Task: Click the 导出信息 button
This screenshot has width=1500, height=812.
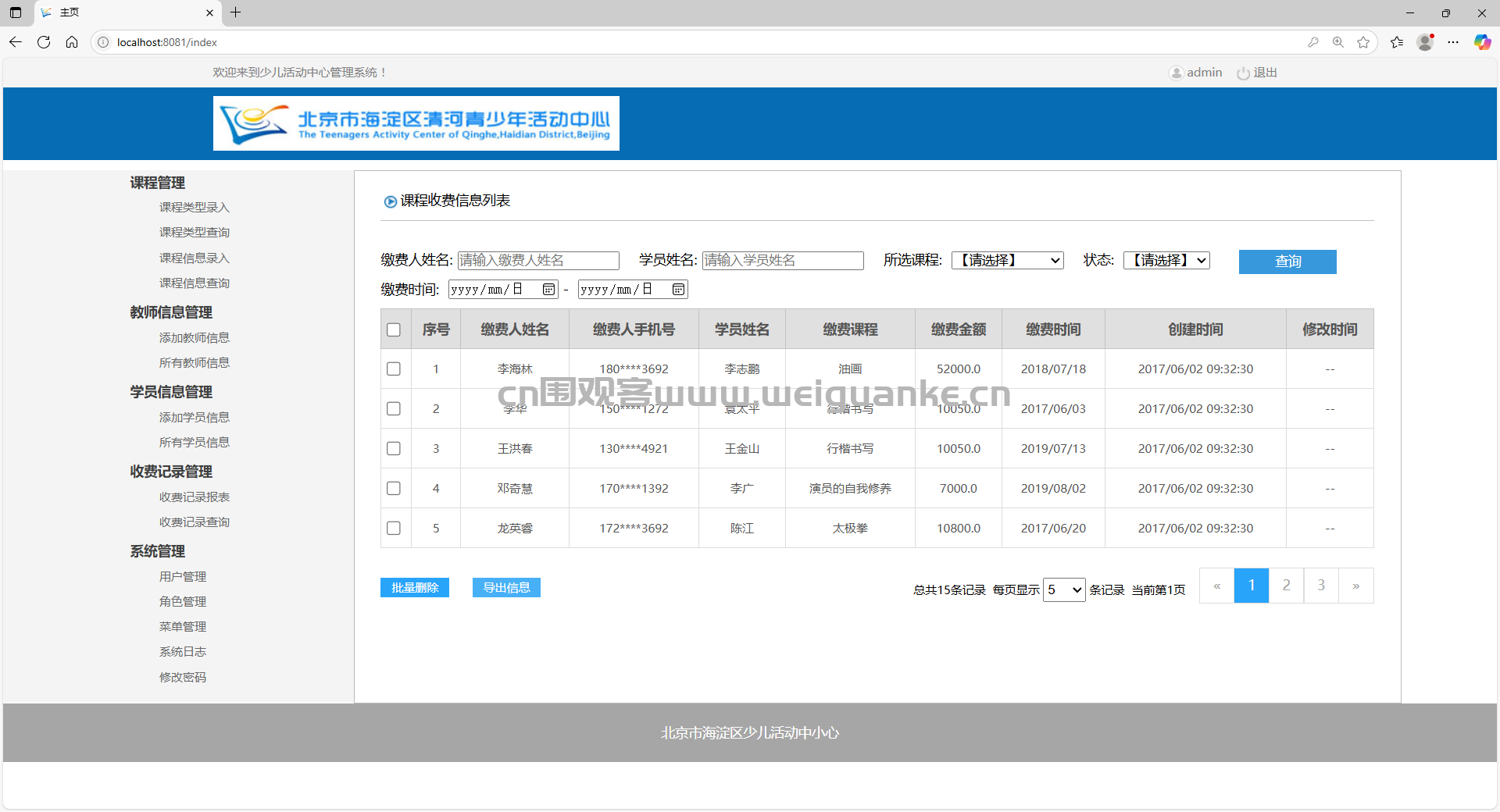Action: [506, 587]
